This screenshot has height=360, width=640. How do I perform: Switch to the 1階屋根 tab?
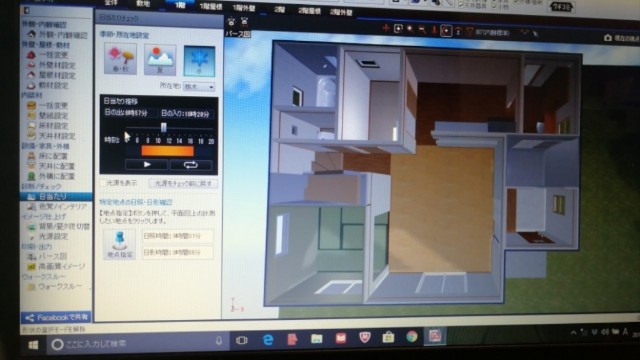coord(211,7)
